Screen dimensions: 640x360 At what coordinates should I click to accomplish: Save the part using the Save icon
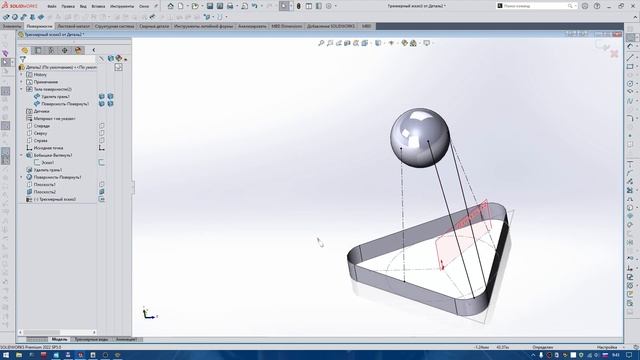tap(210, 6)
